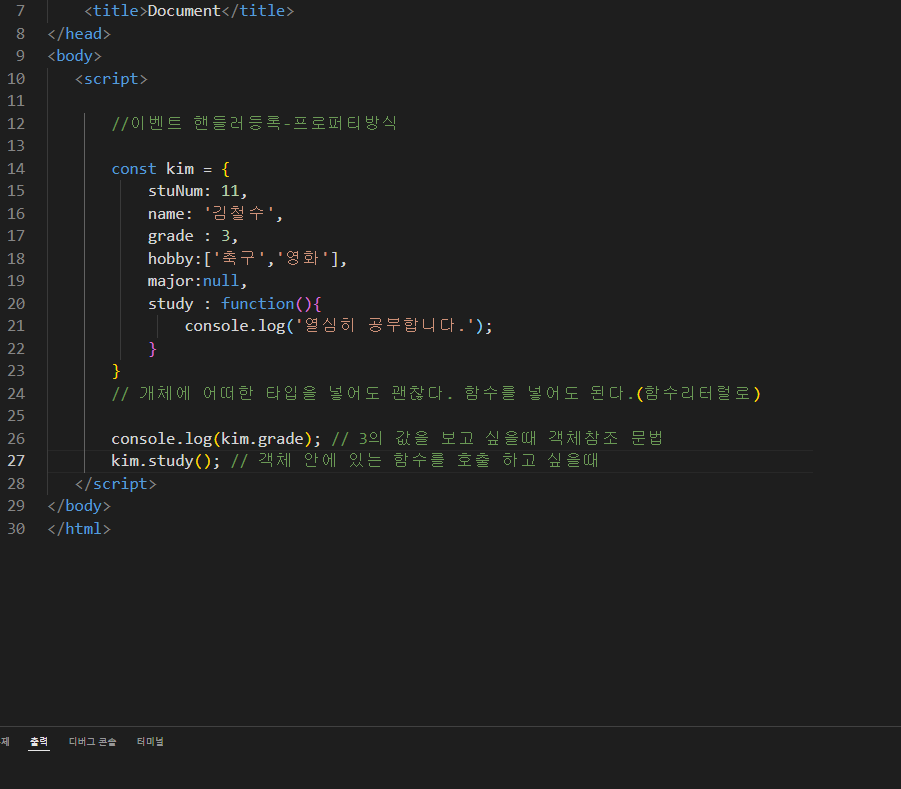The height and width of the screenshot is (789, 901).
Task: Click the comment //이벤트 핸들러등록-프로퍼티방식
Action: click(254, 123)
